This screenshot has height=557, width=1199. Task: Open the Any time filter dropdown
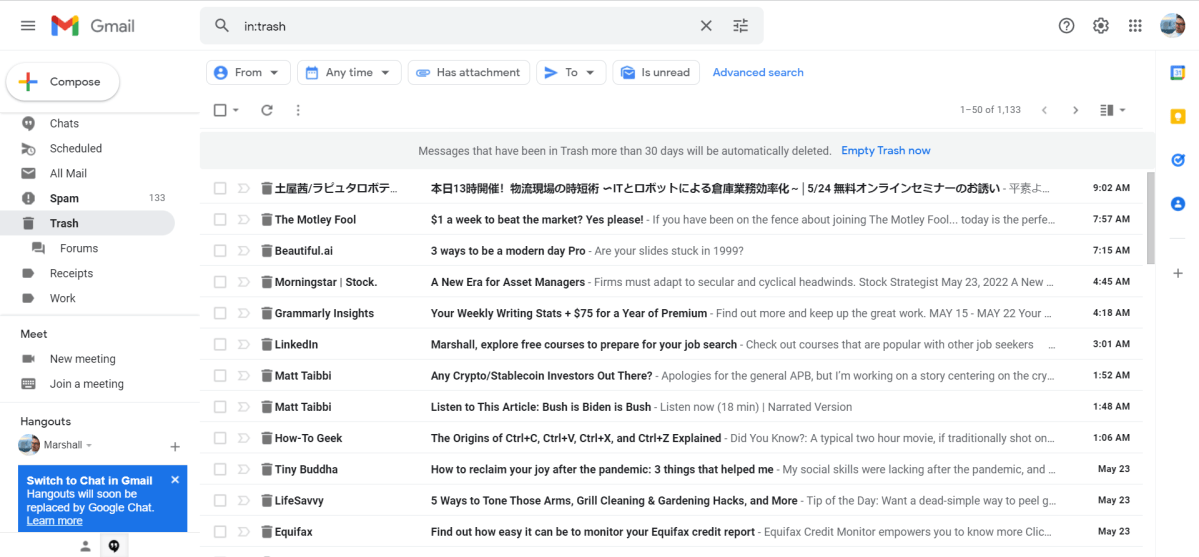349,73
